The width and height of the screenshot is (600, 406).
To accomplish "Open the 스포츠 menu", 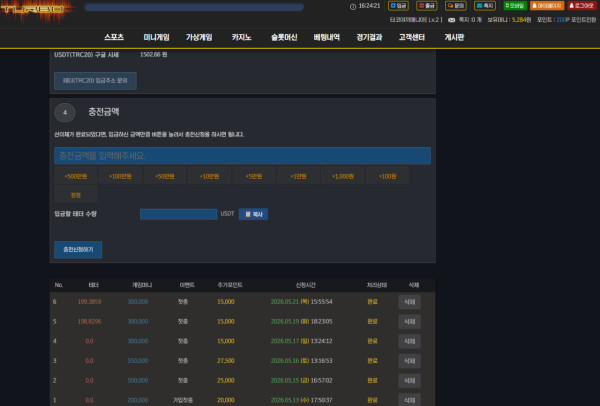I will coord(114,37).
